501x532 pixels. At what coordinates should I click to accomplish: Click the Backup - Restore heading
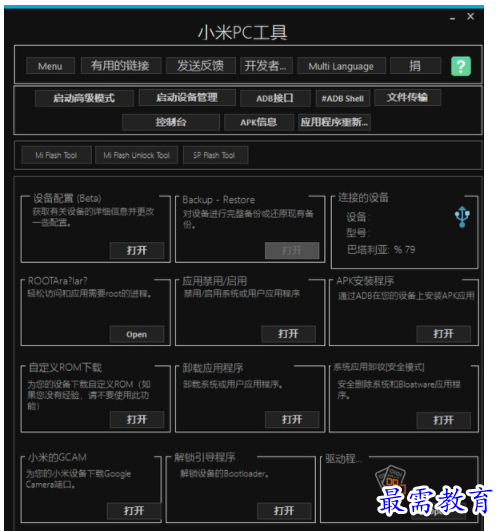218,200
